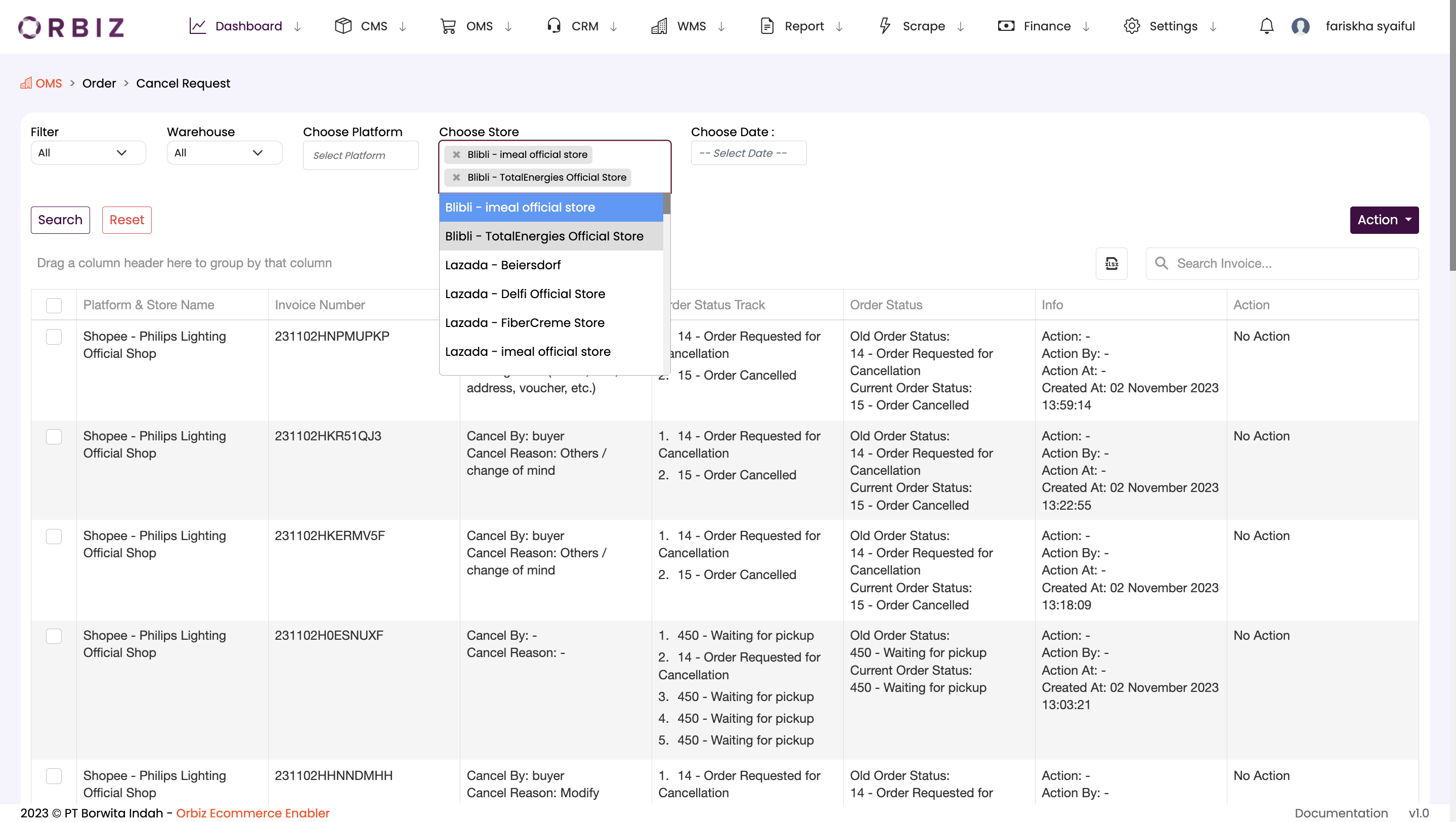This screenshot has height=822, width=1456.
Task: Remove Blibli - imeal official store tag
Action: click(456, 154)
